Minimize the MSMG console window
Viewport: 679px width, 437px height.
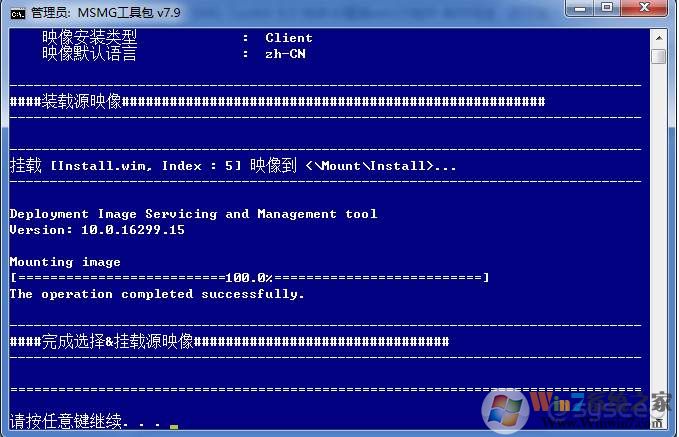click(x=582, y=9)
